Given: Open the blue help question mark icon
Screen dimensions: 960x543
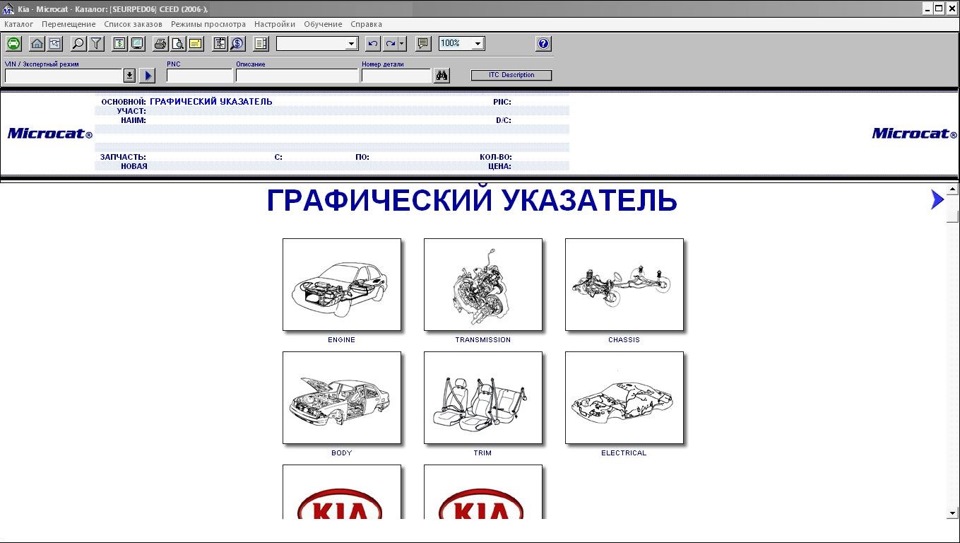Looking at the screenshot, I should [543, 43].
